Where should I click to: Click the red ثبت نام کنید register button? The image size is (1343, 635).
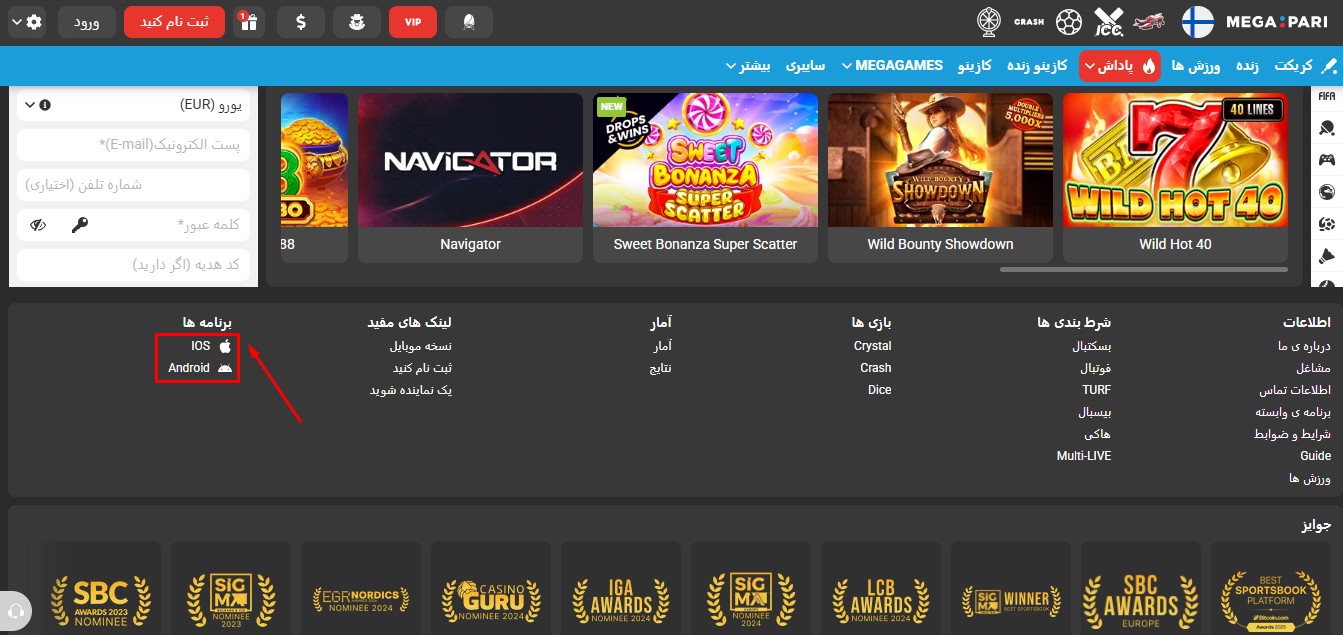(174, 21)
